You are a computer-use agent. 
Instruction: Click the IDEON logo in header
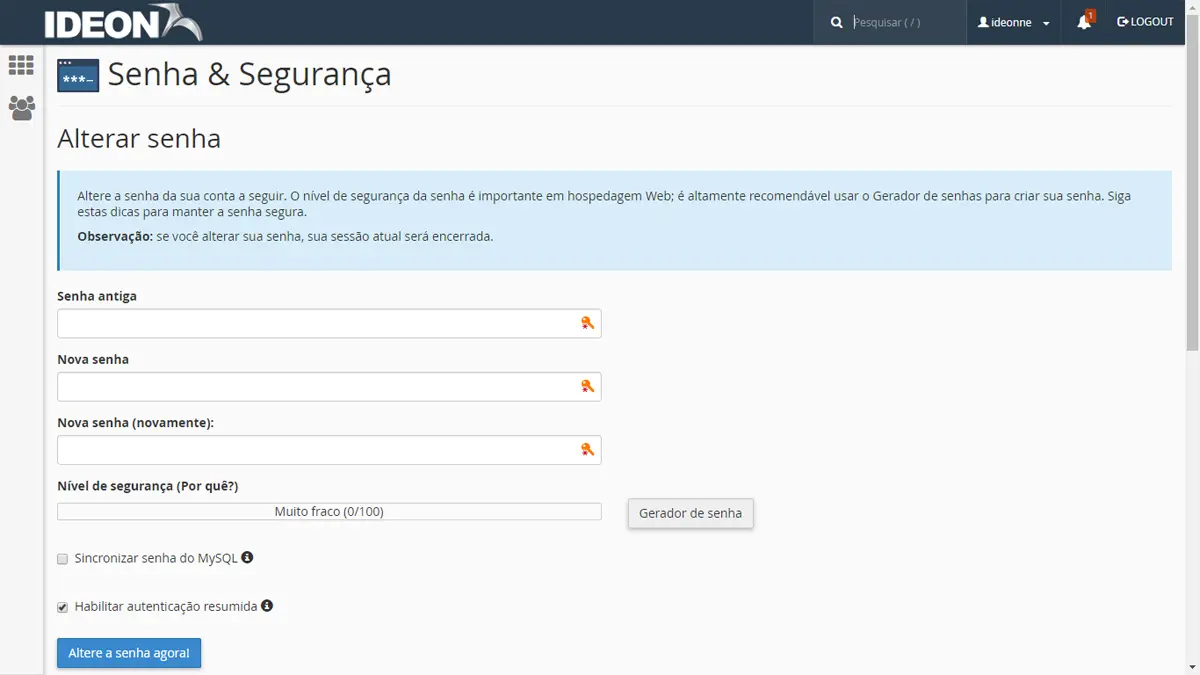(x=122, y=22)
